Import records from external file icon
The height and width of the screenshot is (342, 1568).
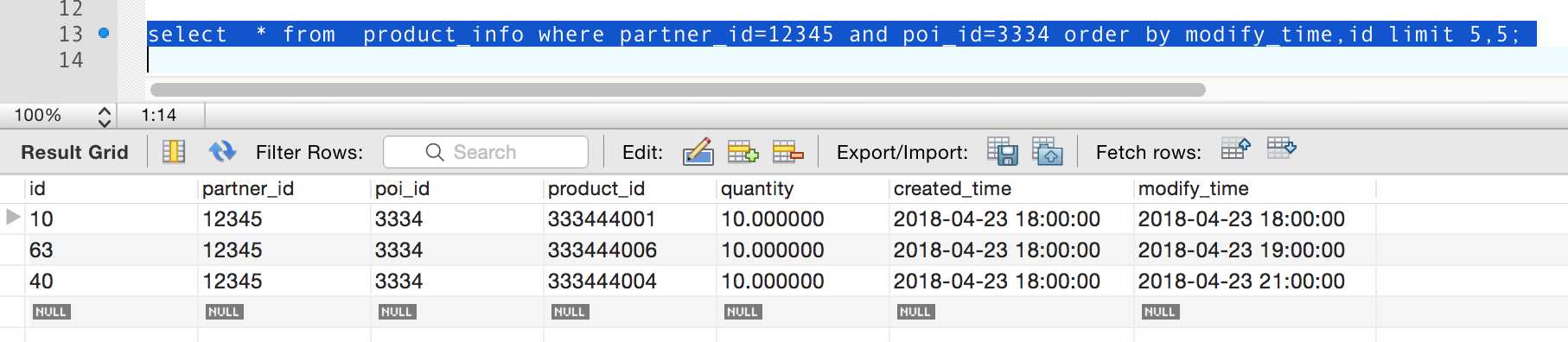[1048, 151]
